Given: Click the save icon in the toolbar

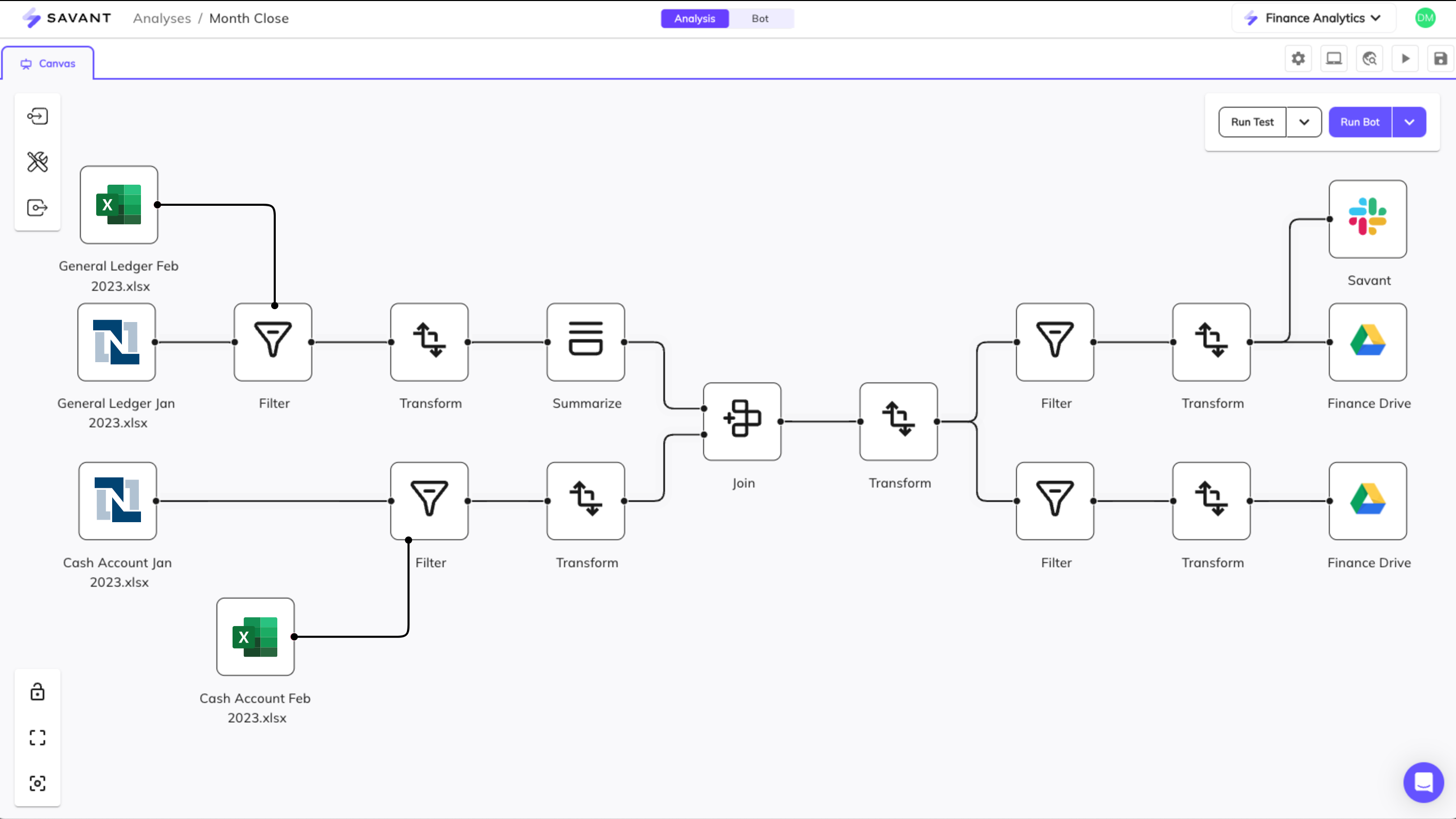Looking at the screenshot, I should click(1440, 59).
